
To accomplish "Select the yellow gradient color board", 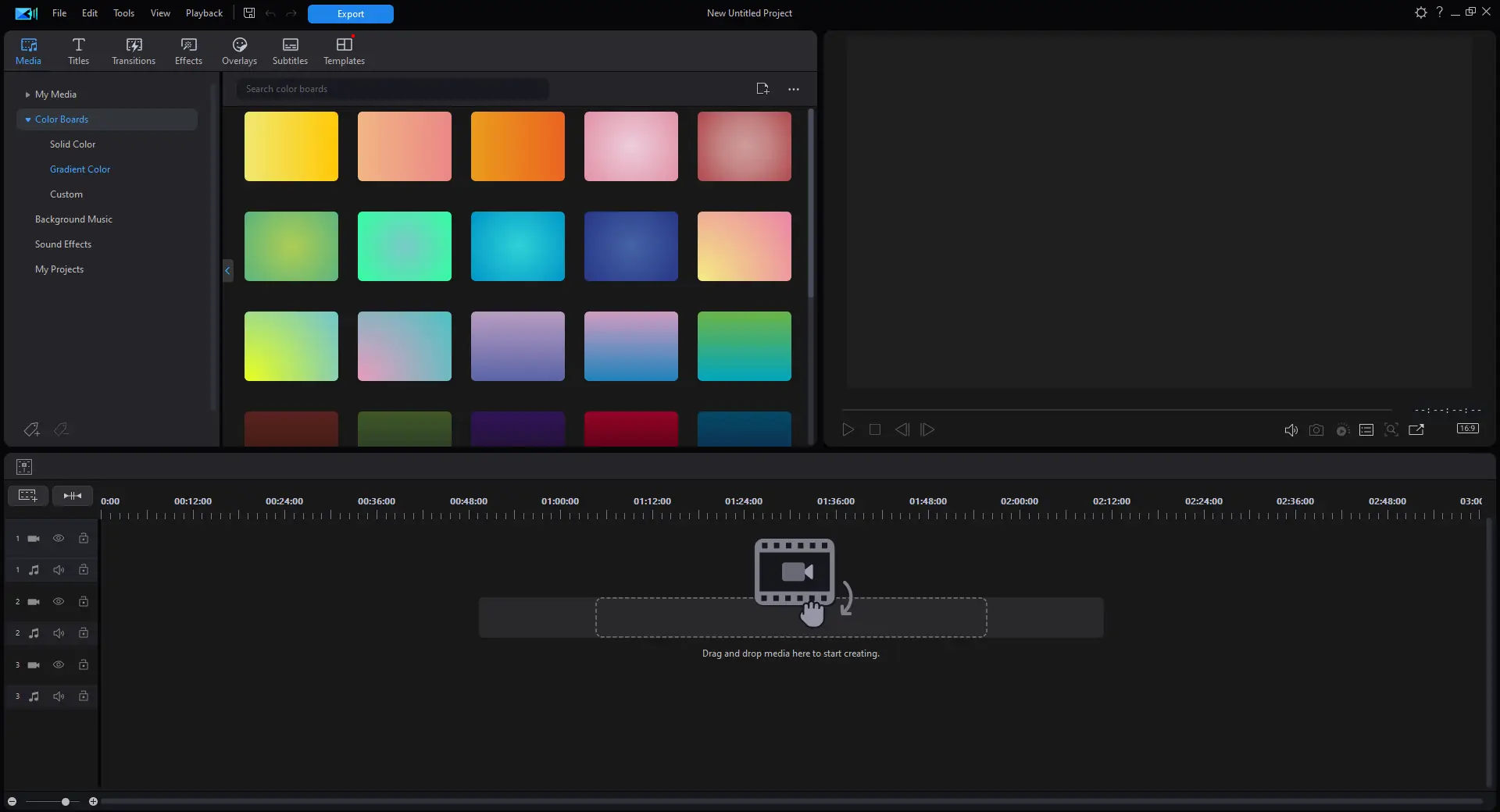I will pos(291,147).
